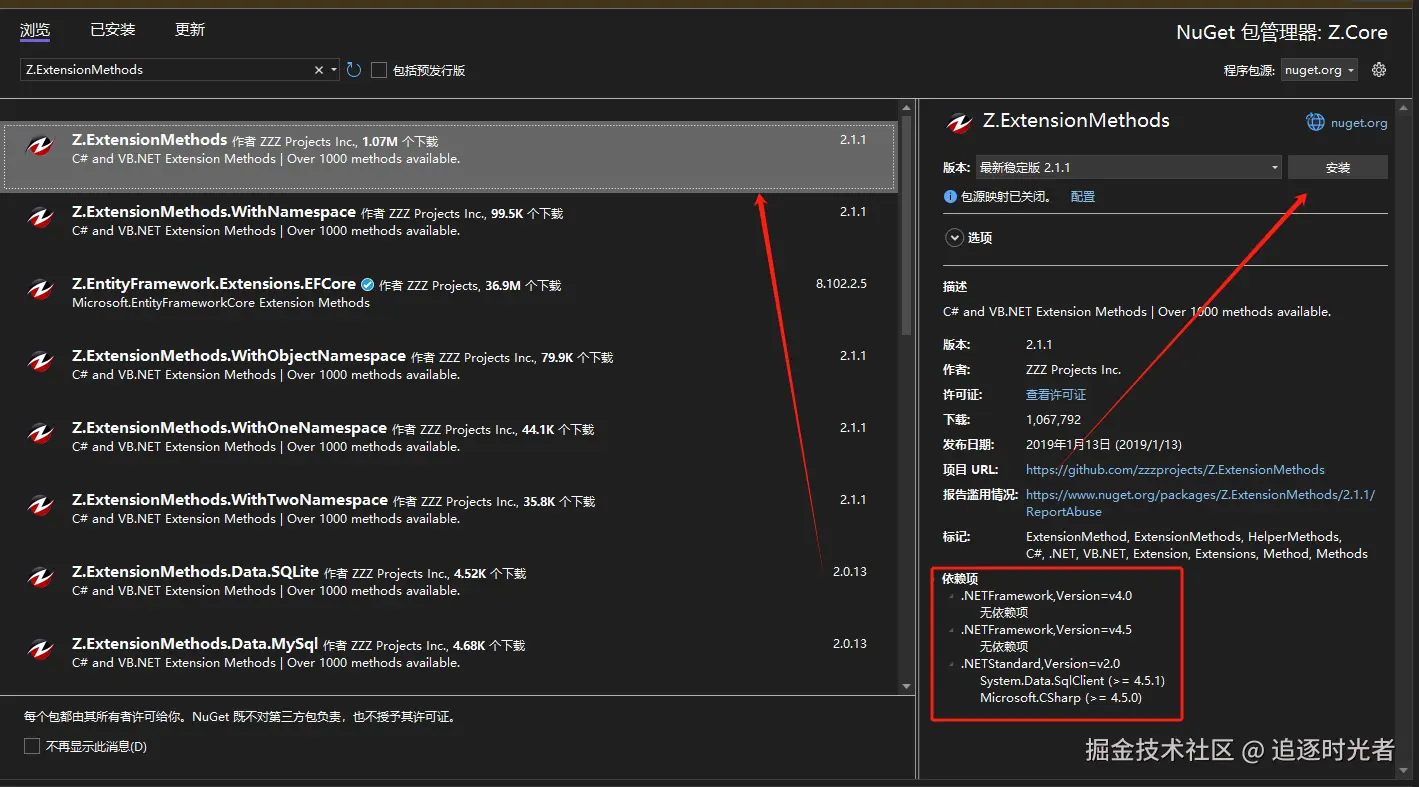Image resolution: width=1419 pixels, height=787 pixels.
Task: Click the refresh search results icon
Action: (x=354, y=70)
